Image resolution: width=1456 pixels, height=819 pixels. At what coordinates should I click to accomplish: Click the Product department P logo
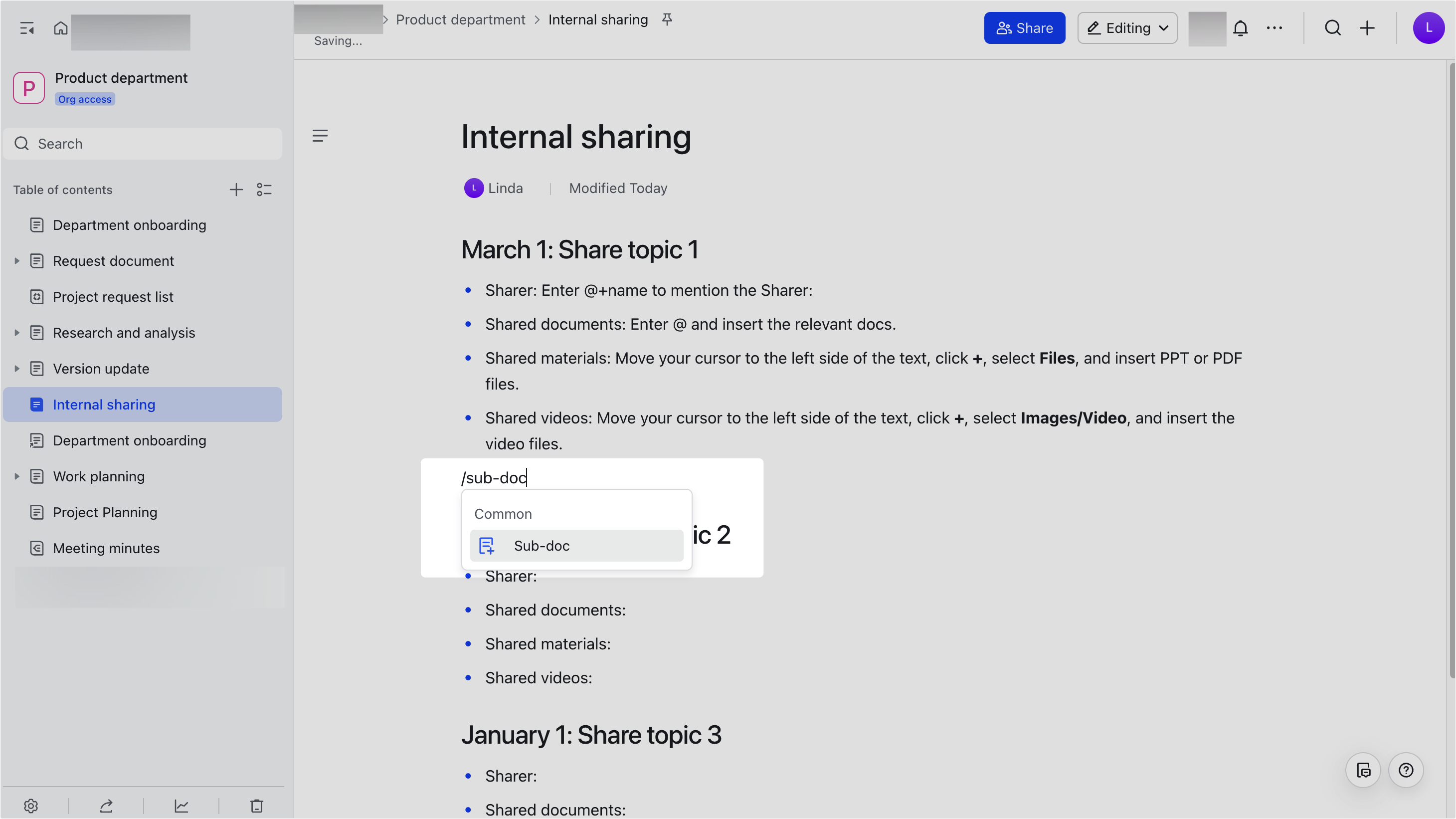coord(29,88)
